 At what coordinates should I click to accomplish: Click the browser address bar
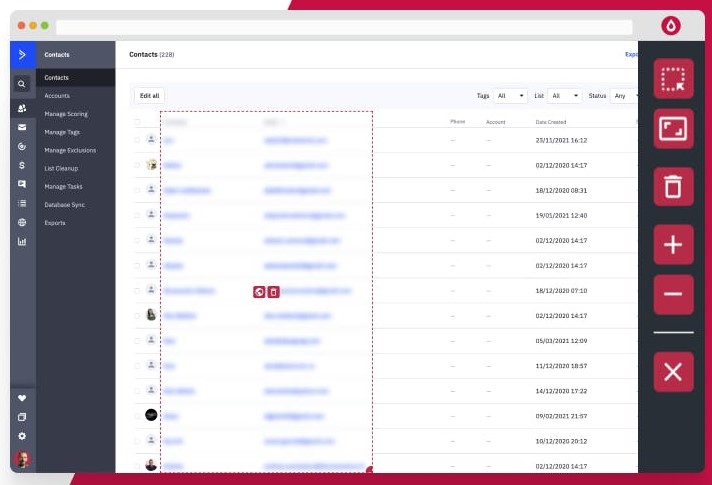point(344,27)
